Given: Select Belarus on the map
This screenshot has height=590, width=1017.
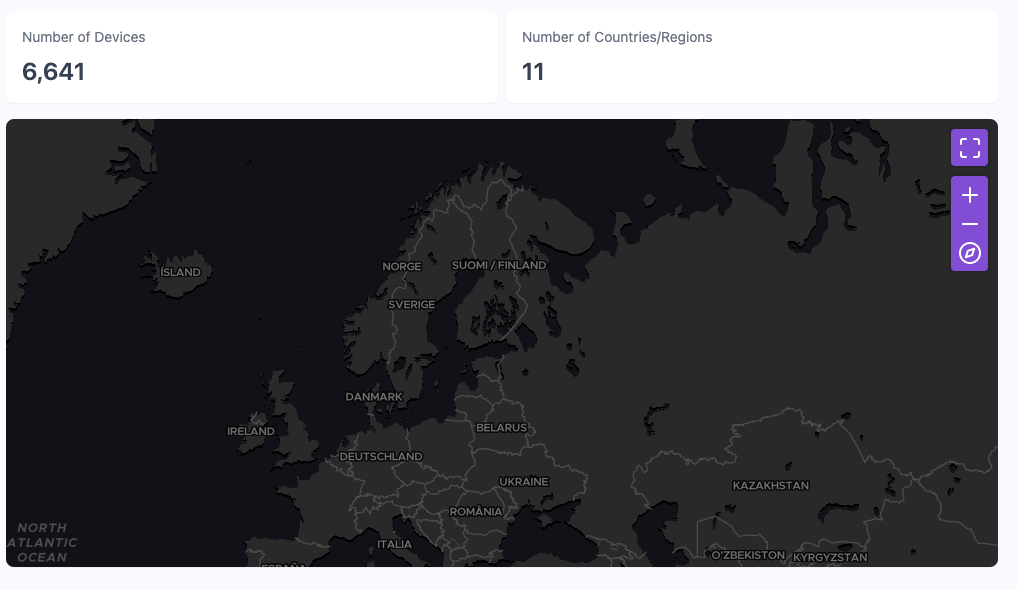Looking at the screenshot, I should (501, 427).
